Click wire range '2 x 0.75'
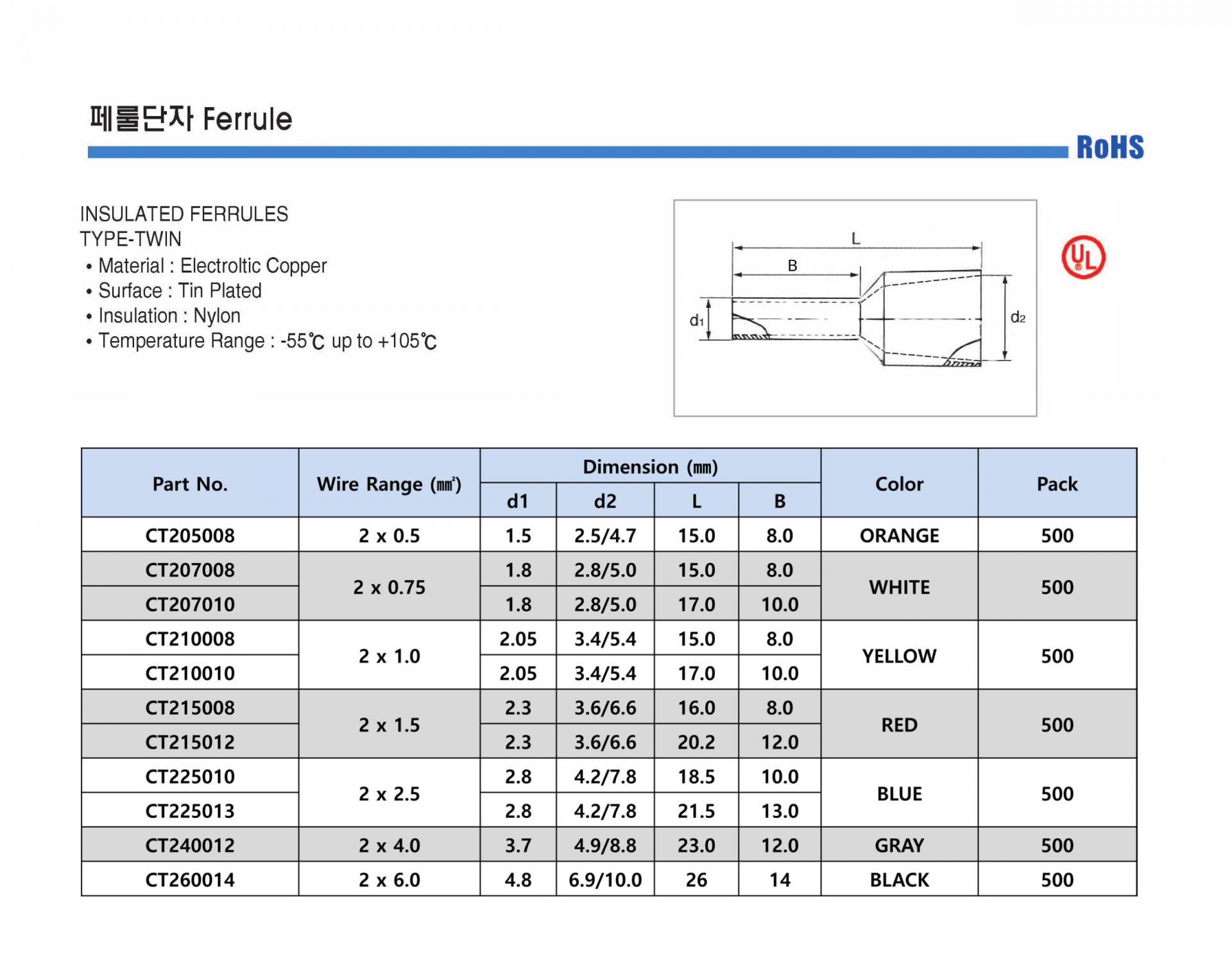 pos(389,587)
